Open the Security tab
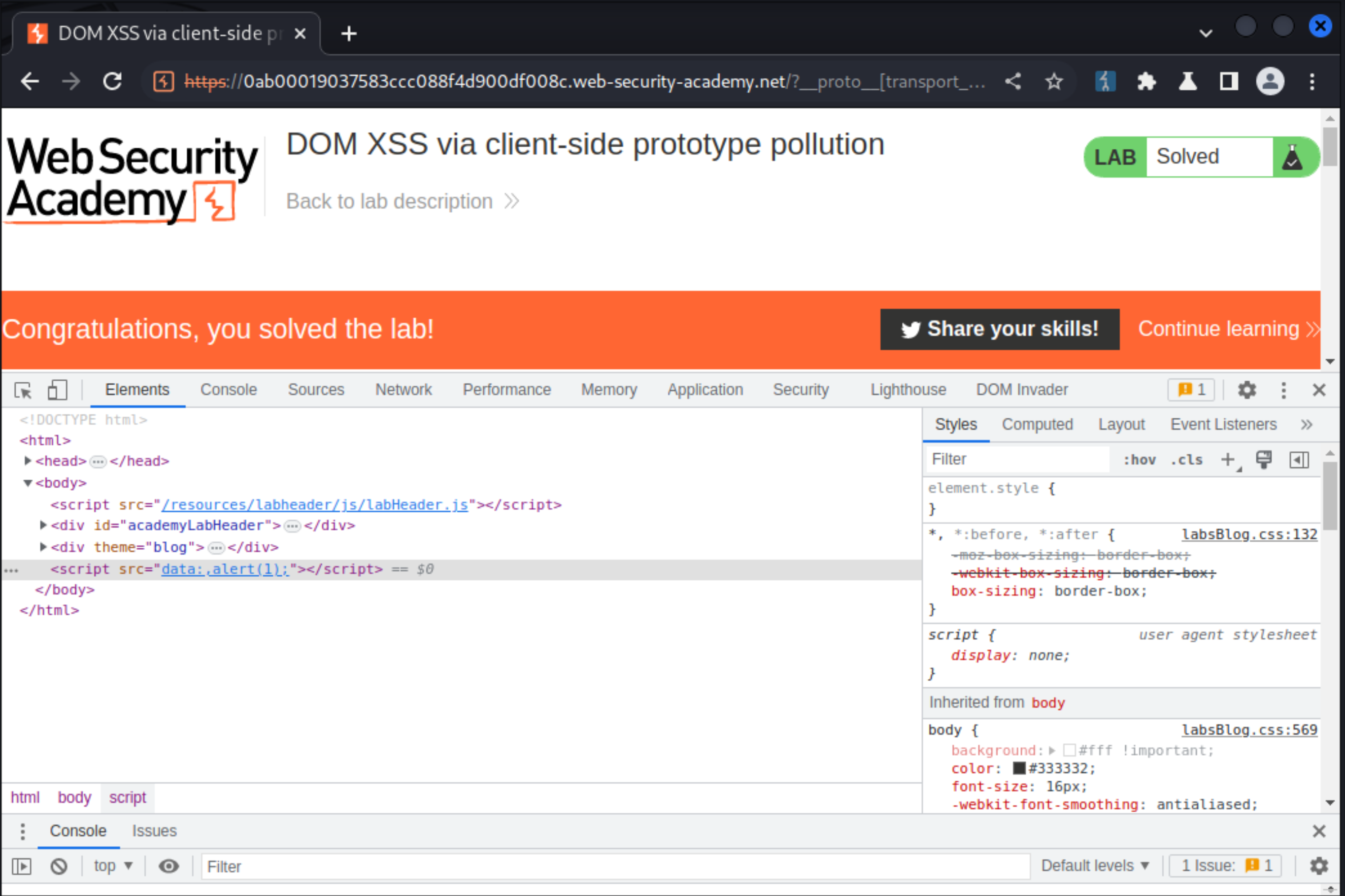The image size is (1345, 896). click(801, 390)
